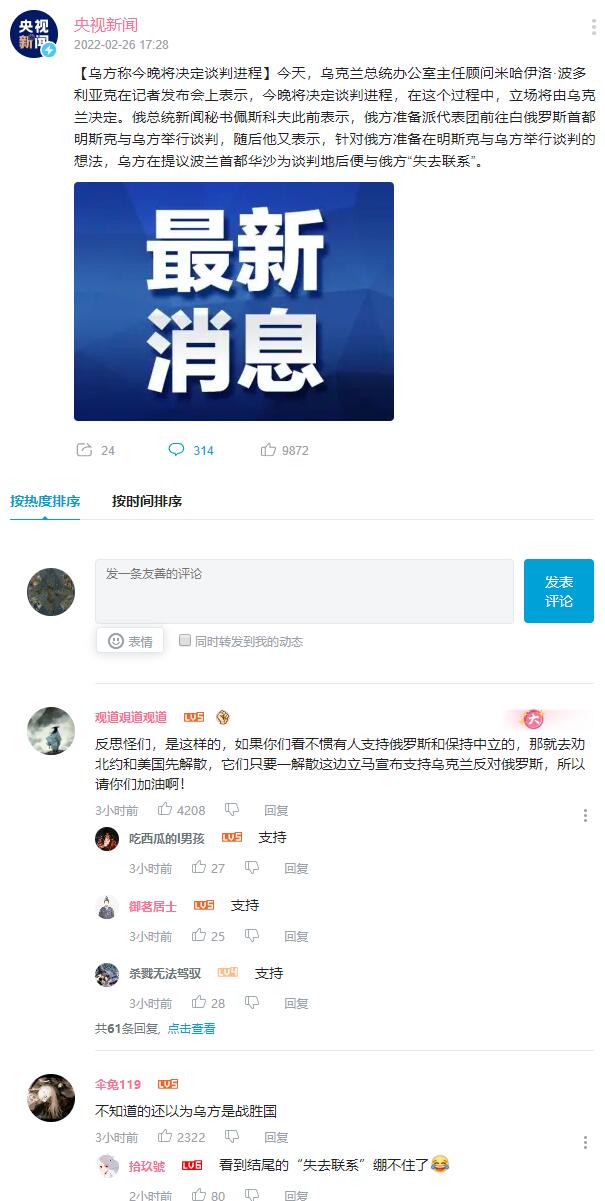The width and height of the screenshot is (605, 1201).
Task: Click 回复 under 御茗居士's reply
Action: pyautogui.click(x=296, y=937)
